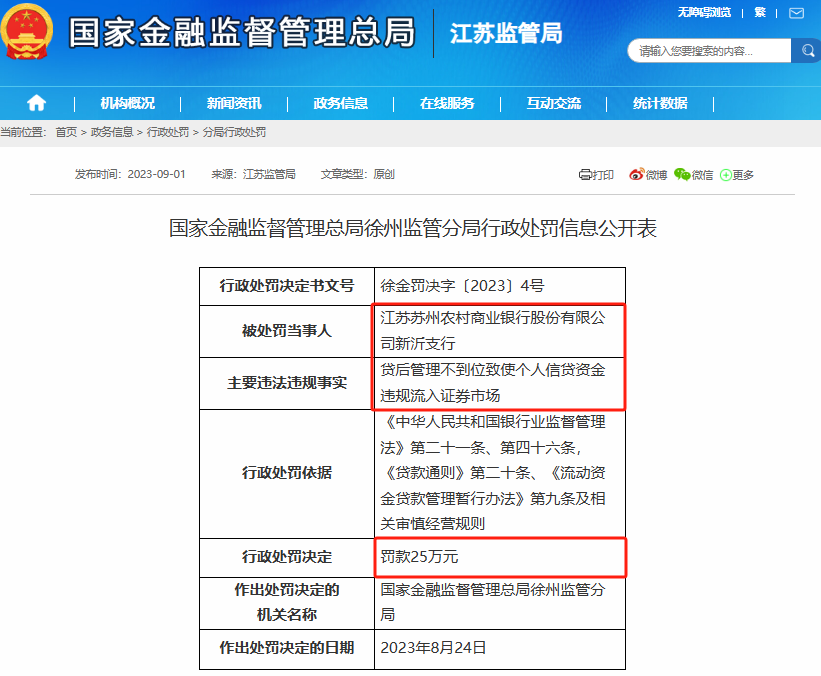Click cell 罚款25万元
The image size is (821, 676).
[500, 558]
